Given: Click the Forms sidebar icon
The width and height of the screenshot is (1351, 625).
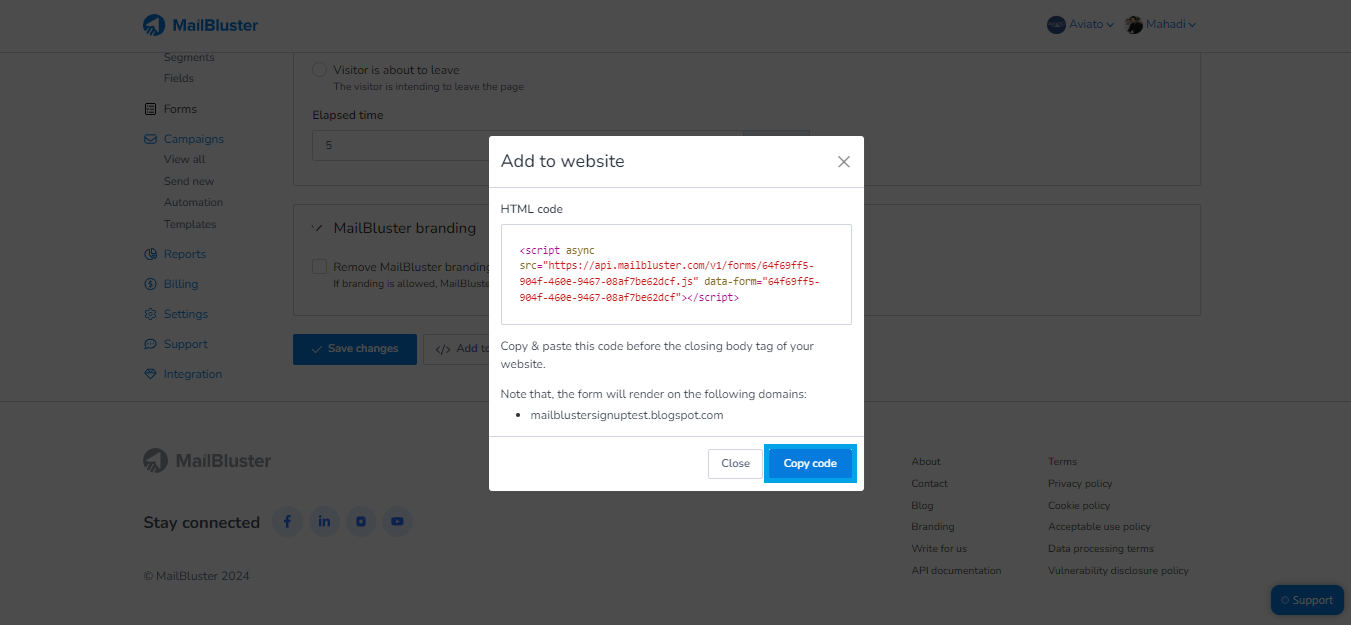Looking at the screenshot, I should point(151,109).
